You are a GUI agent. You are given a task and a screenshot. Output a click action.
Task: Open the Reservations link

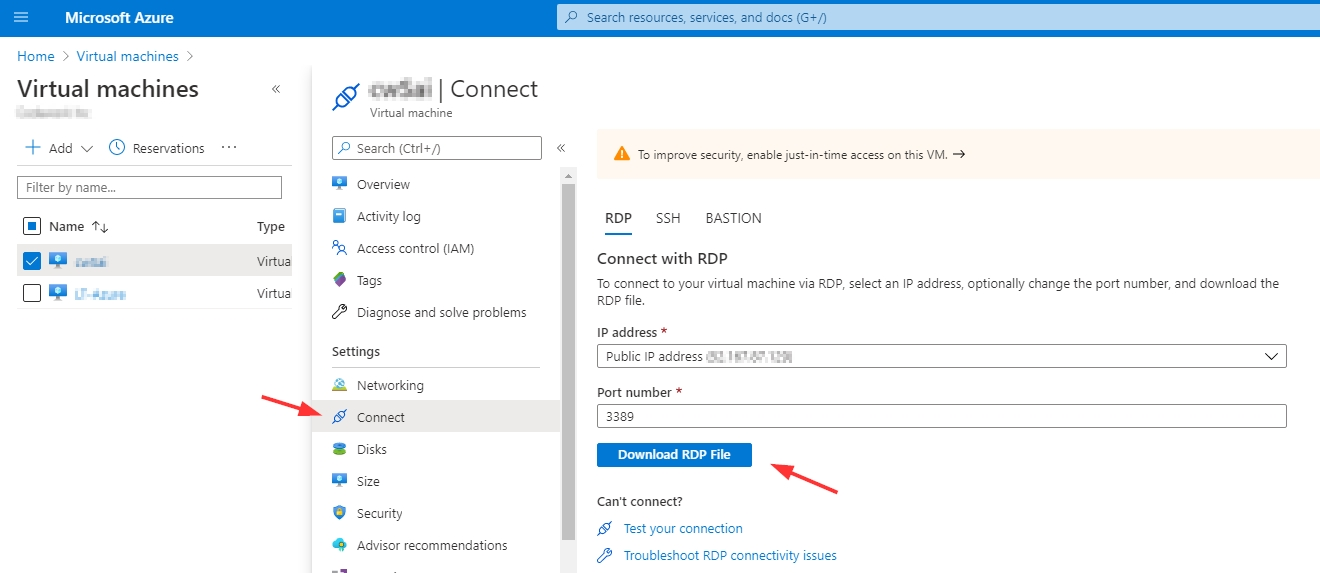tap(168, 148)
